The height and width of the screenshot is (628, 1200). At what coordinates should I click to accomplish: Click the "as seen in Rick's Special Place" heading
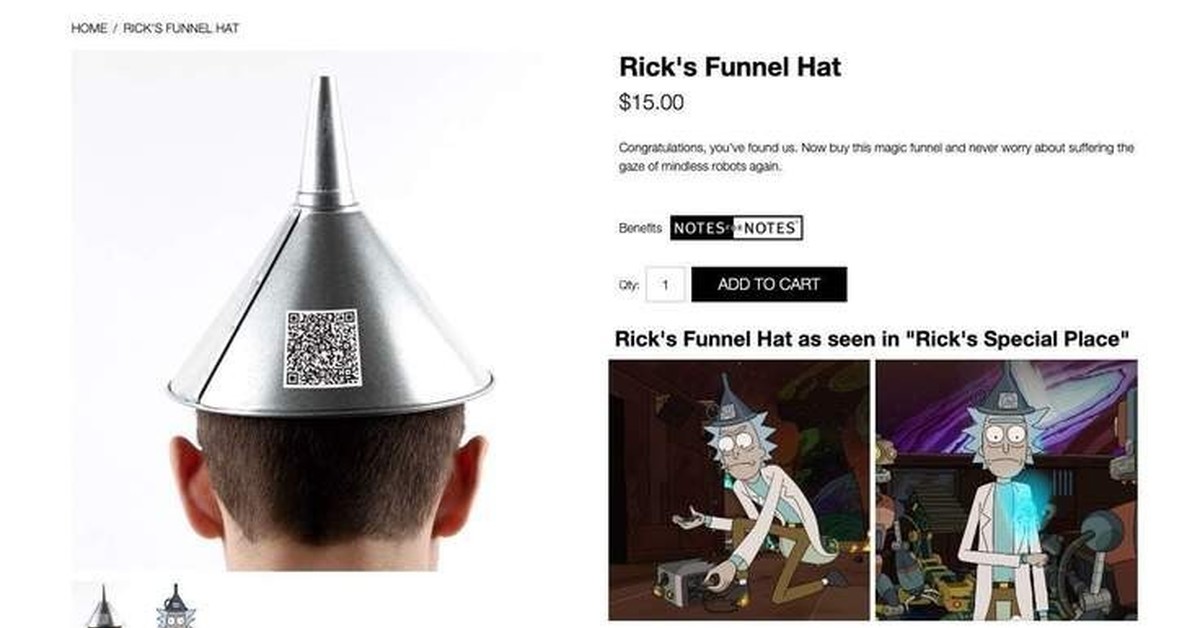point(872,338)
